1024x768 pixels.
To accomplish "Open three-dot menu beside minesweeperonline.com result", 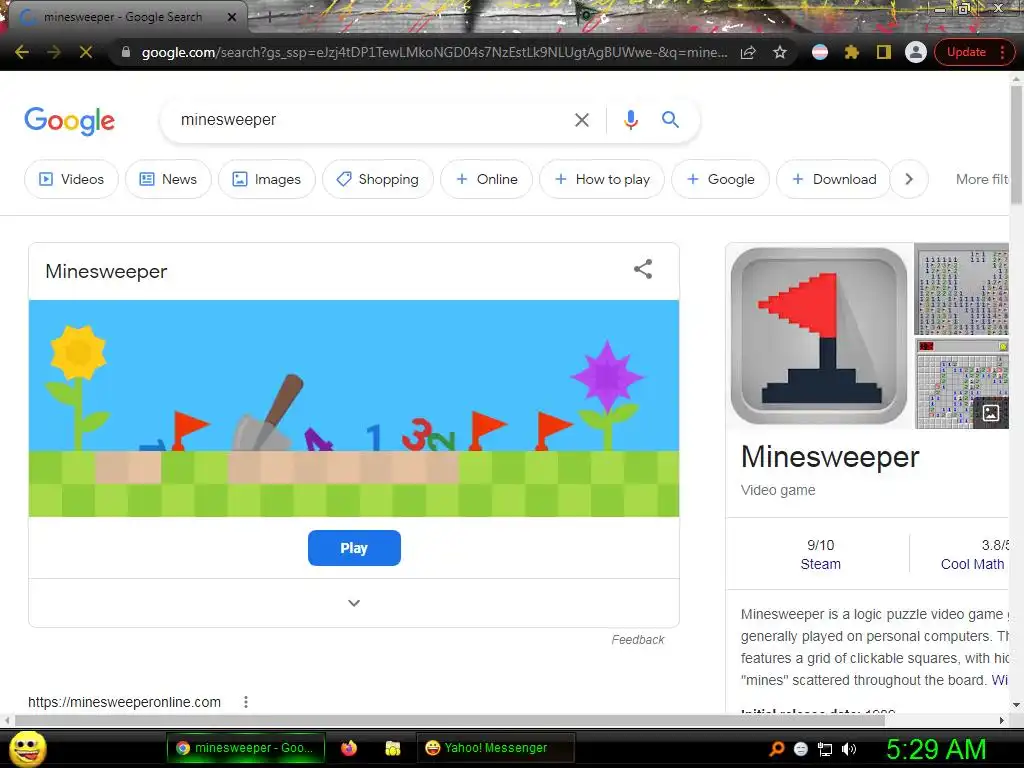I will click(246, 702).
